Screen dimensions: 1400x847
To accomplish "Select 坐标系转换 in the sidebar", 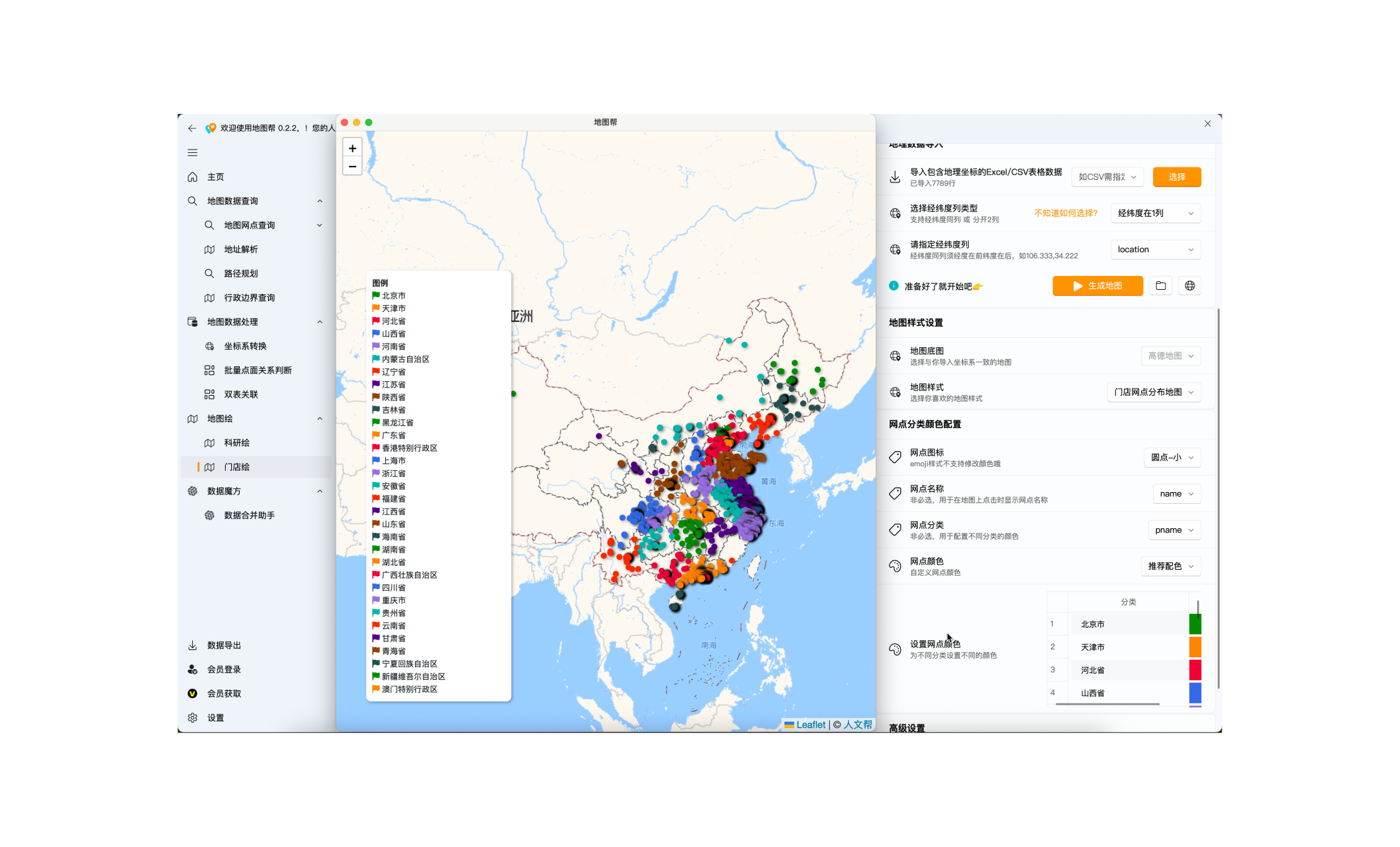I will pos(245,346).
